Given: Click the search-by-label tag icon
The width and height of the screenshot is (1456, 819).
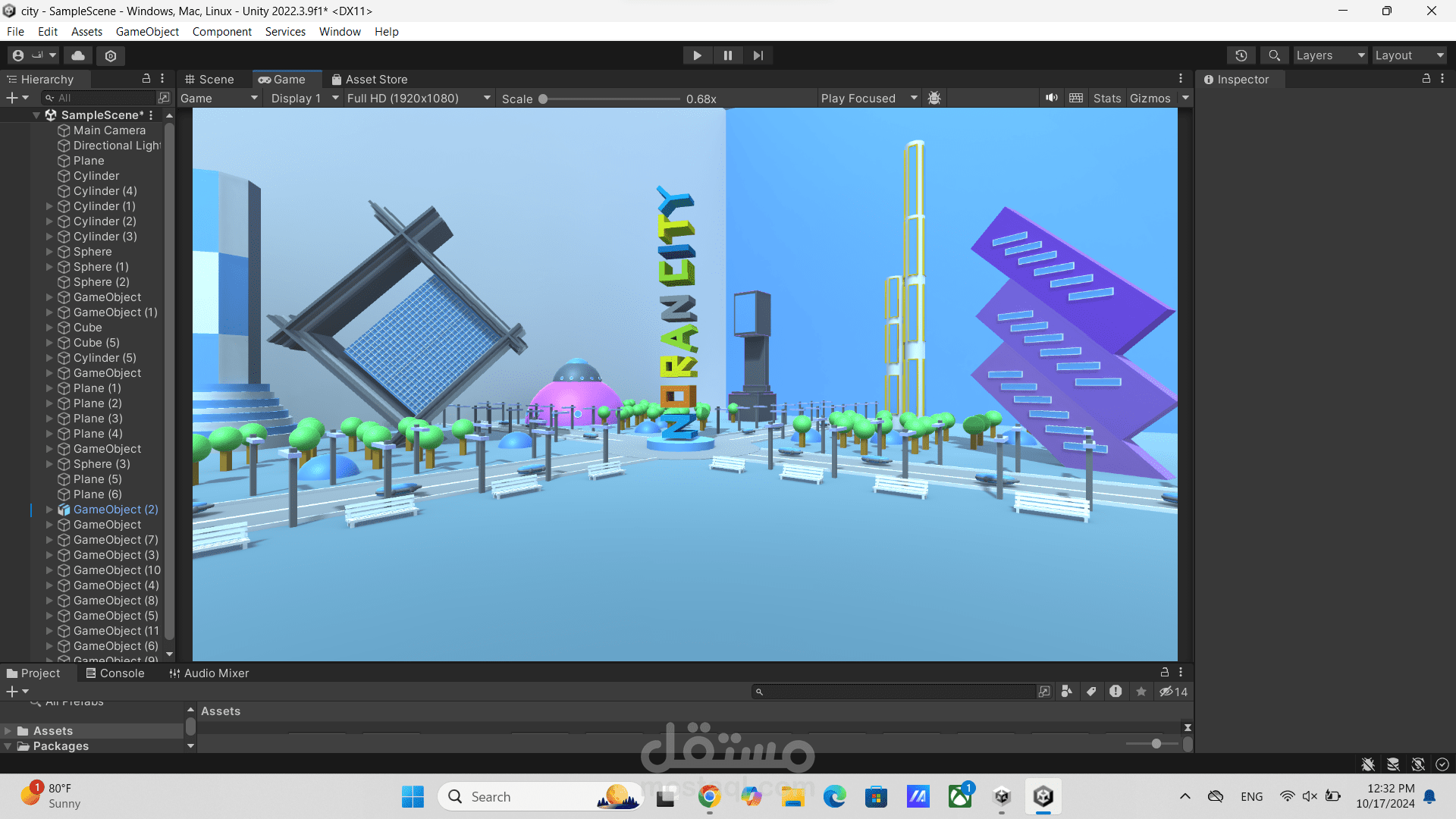Looking at the screenshot, I should [x=1091, y=692].
